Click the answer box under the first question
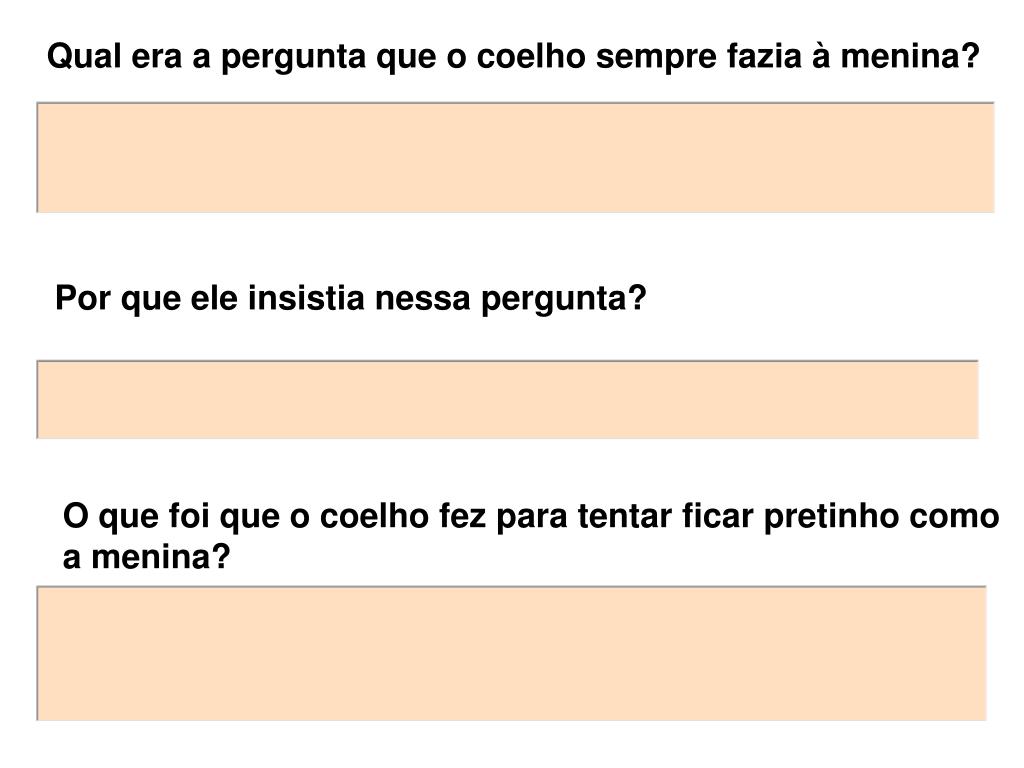 515,157
